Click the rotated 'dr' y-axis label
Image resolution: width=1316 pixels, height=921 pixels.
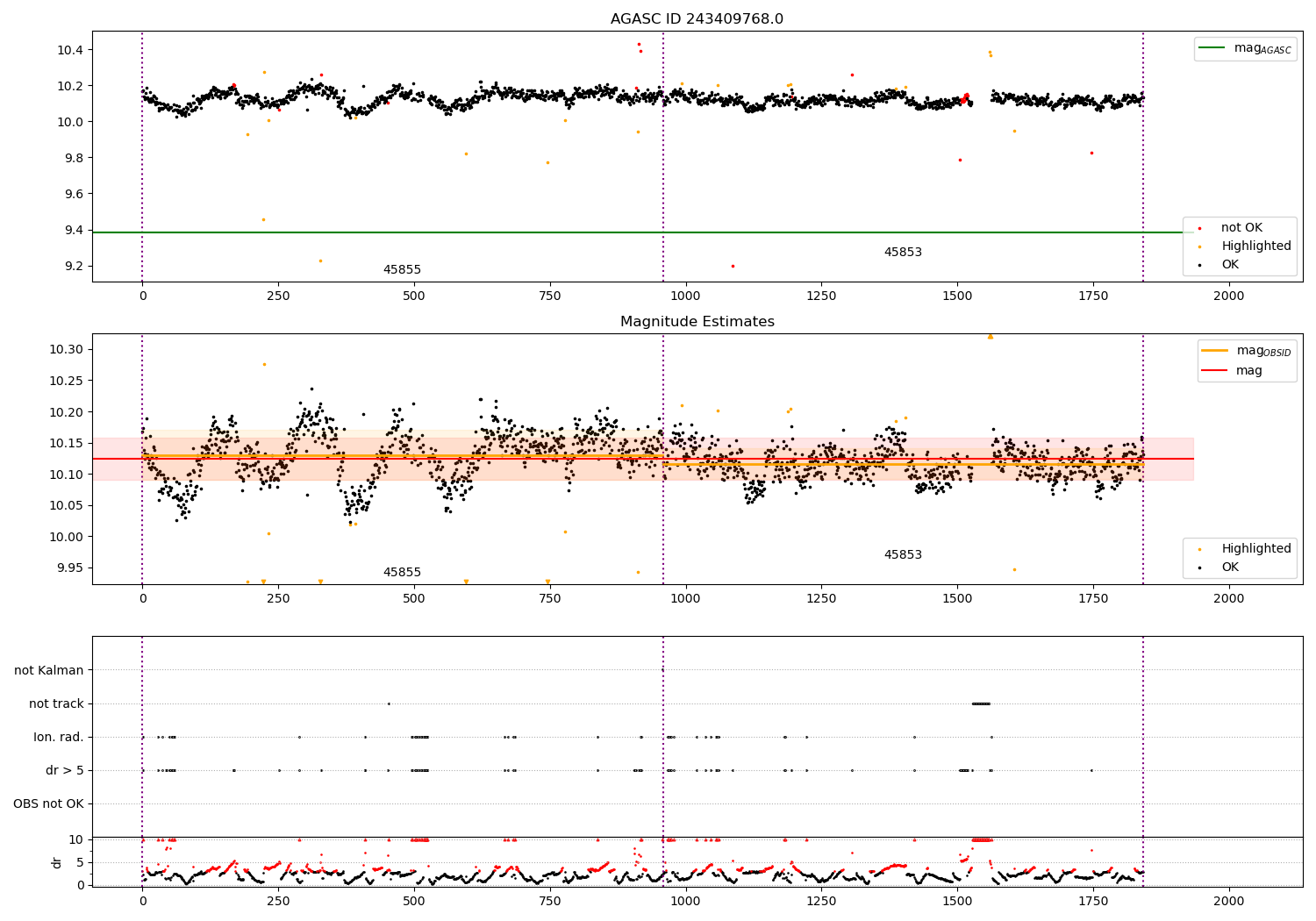[57, 862]
